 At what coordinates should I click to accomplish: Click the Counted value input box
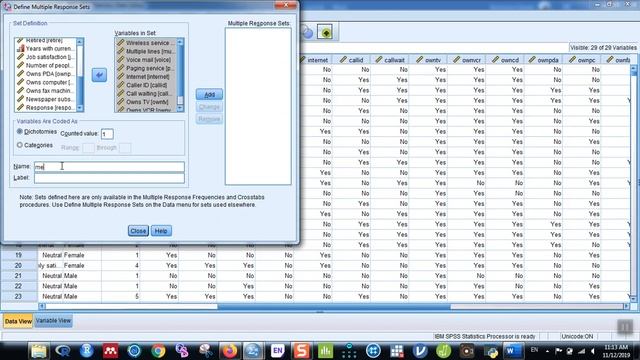[x=107, y=134]
